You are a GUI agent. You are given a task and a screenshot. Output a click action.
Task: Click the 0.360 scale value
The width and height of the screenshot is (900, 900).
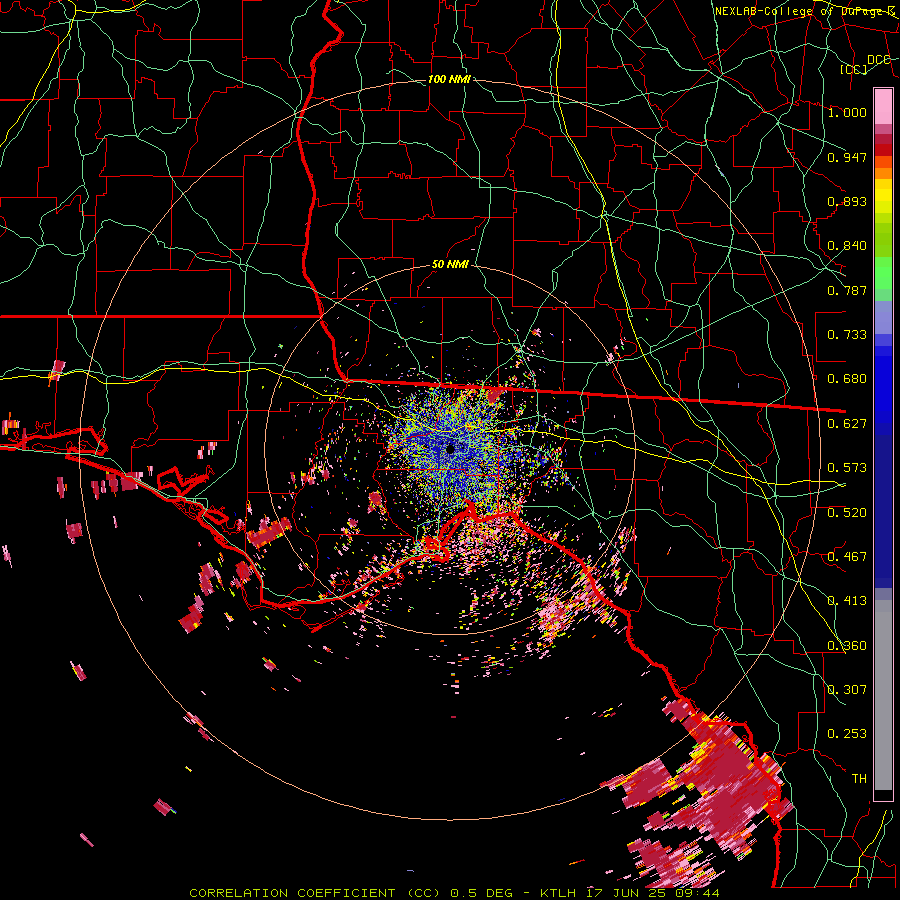[x=847, y=646]
